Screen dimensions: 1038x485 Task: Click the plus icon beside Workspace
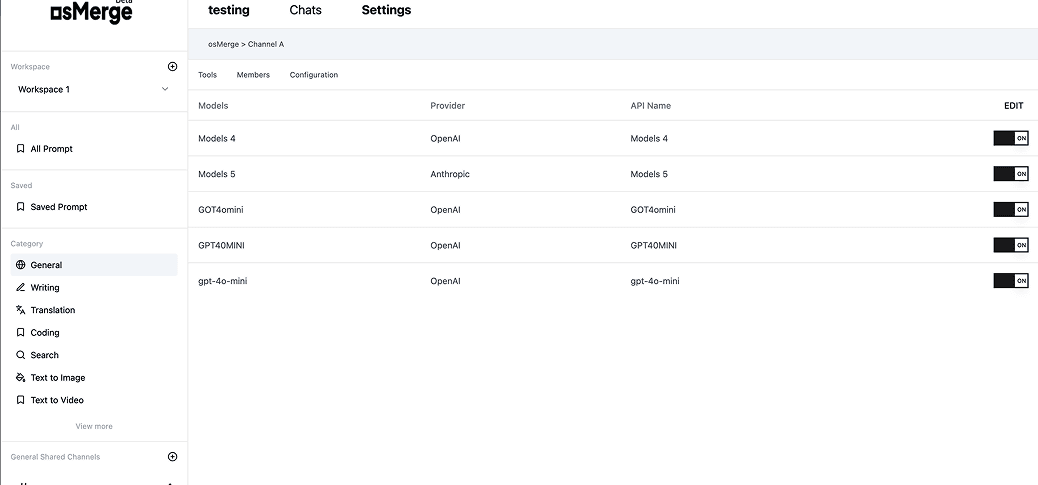point(172,67)
